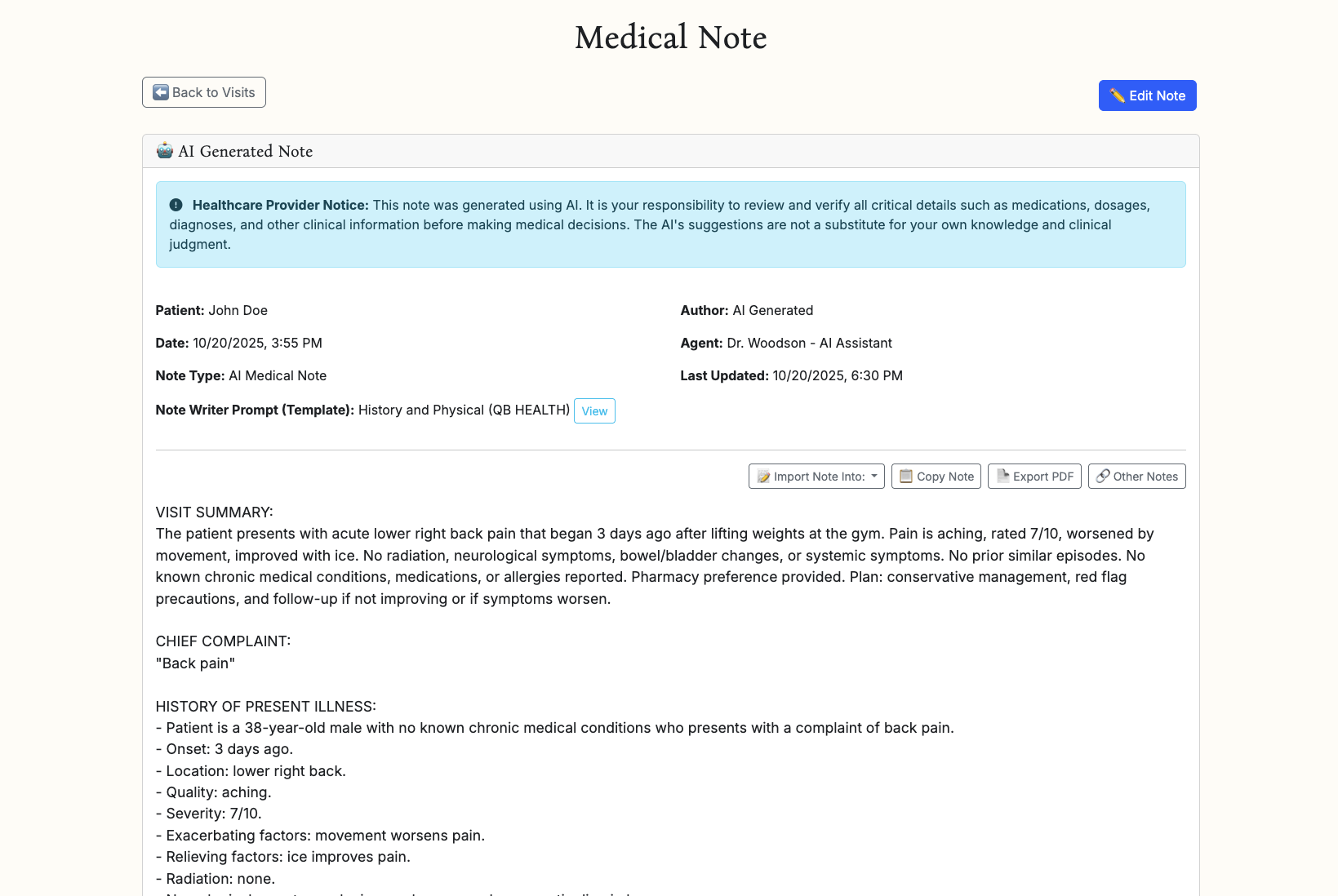The image size is (1338, 896).
Task: Click the patient name John Doe
Action: 238,310
